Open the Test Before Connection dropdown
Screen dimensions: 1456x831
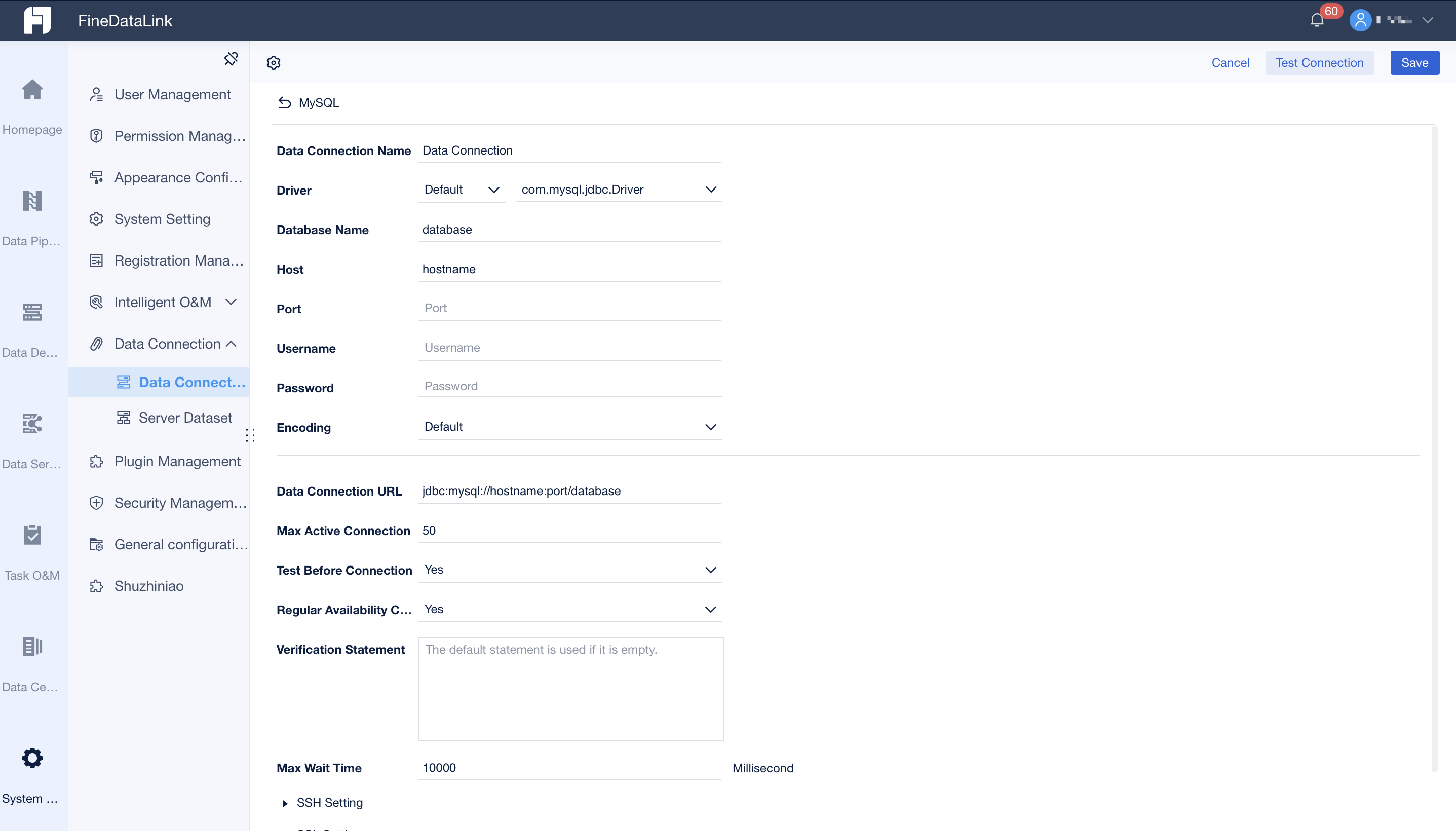[569, 570]
